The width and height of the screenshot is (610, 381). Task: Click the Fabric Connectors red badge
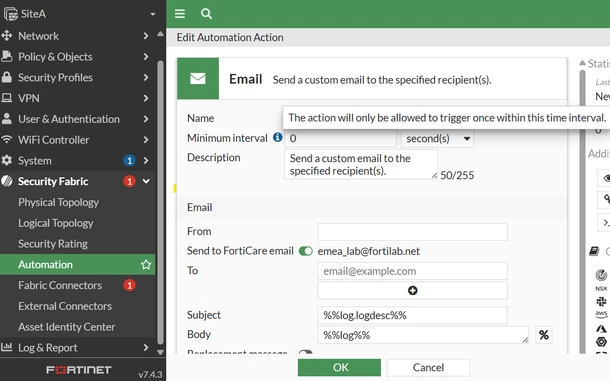[130, 285]
